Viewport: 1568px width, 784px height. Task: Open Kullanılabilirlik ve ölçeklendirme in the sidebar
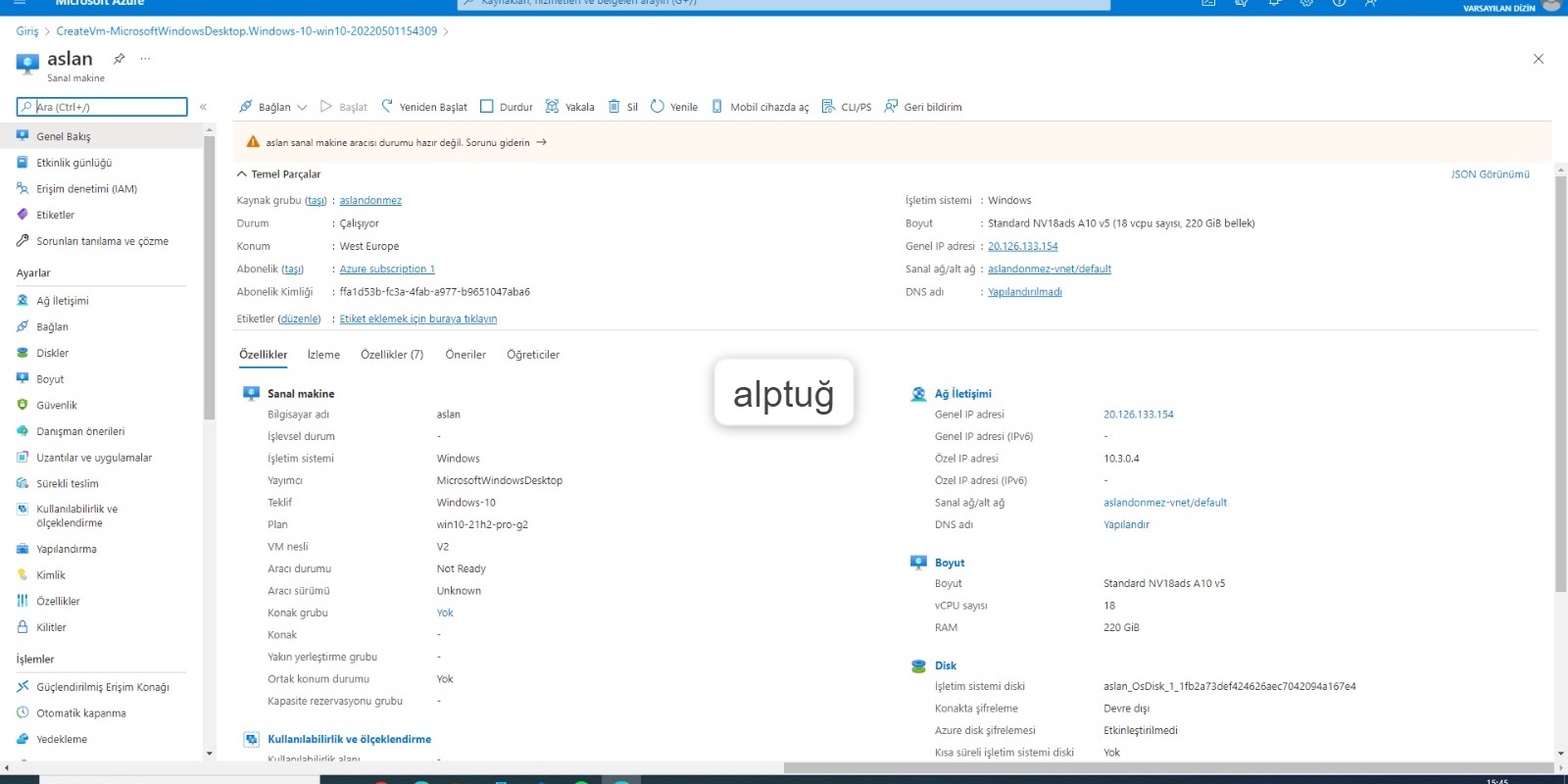point(76,516)
